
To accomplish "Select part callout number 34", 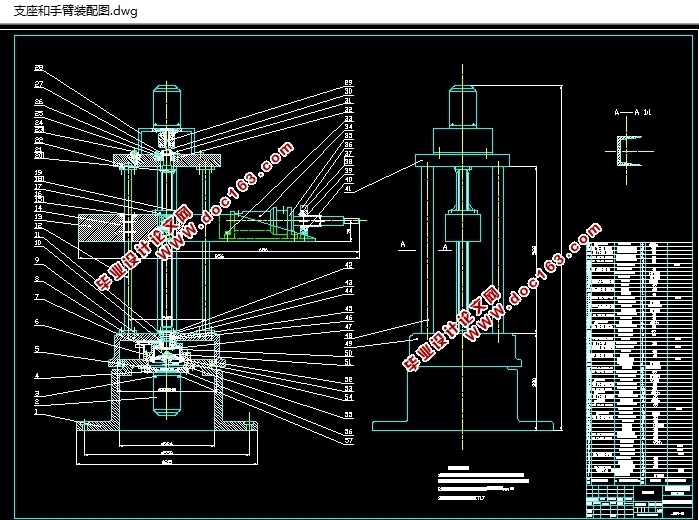I will pyautogui.click(x=348, y=127).
